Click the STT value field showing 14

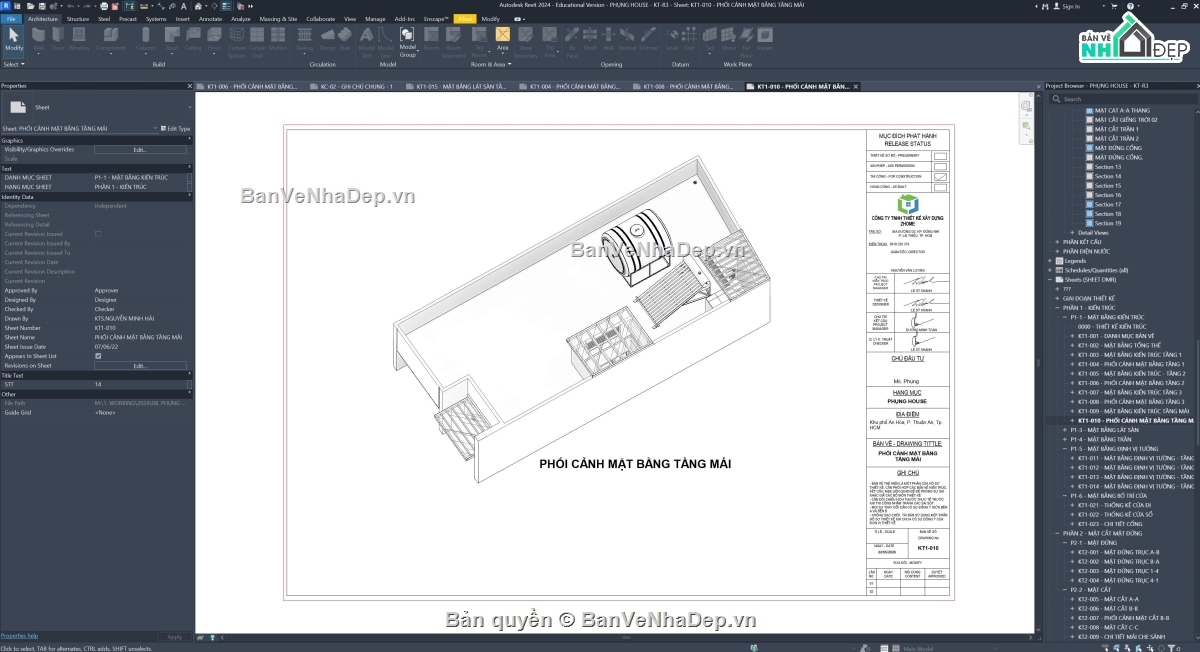coord(140,384)
